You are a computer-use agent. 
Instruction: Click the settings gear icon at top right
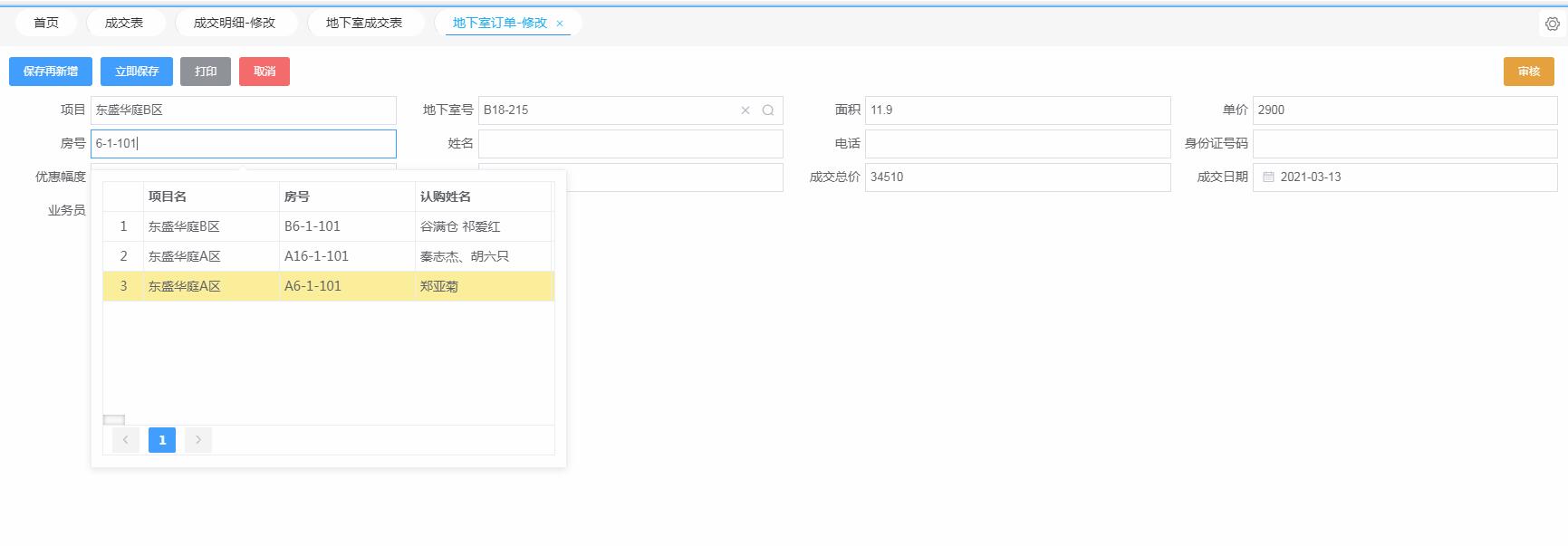[x=1552, y=24]
